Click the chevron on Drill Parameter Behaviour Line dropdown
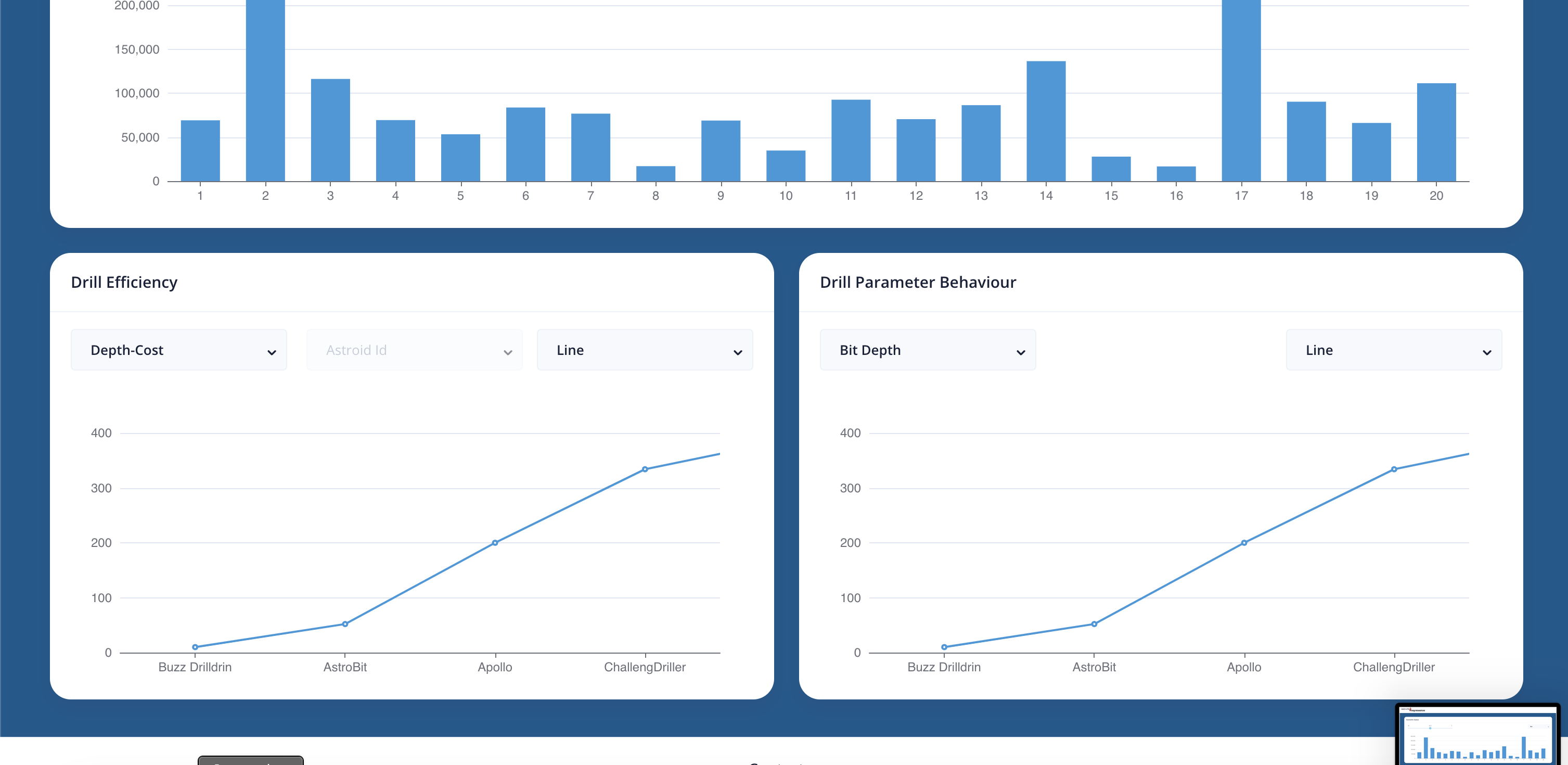The image size is (1568, 765). tap(1486, 352)
